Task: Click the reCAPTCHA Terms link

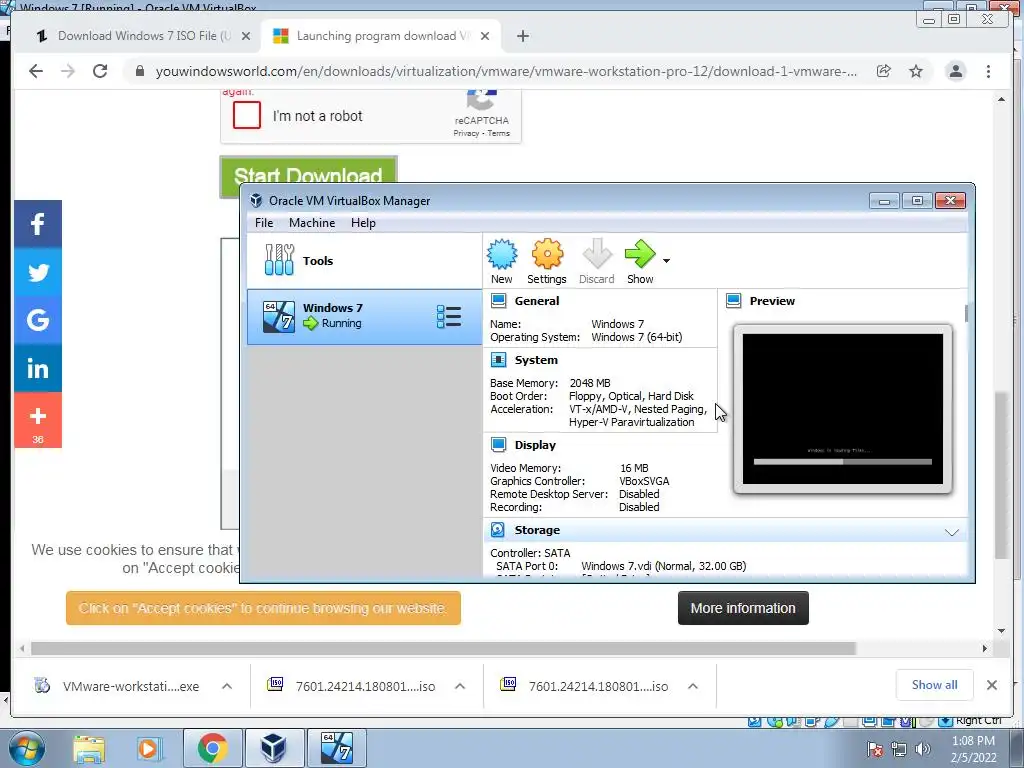Action: 498,133
